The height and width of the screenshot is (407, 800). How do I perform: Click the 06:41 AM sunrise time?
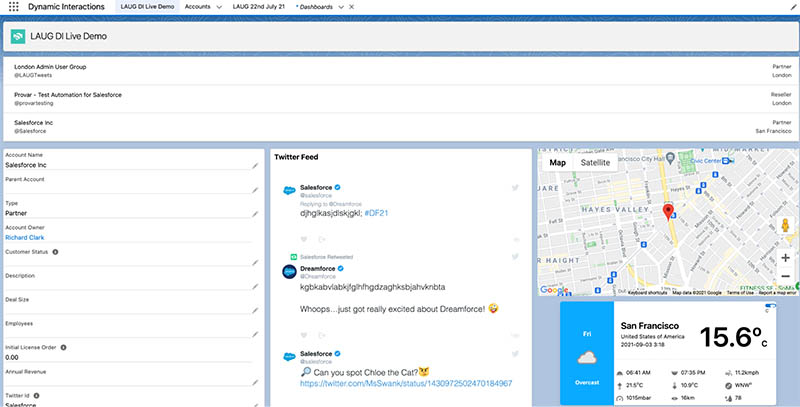(x=639, y=372)
